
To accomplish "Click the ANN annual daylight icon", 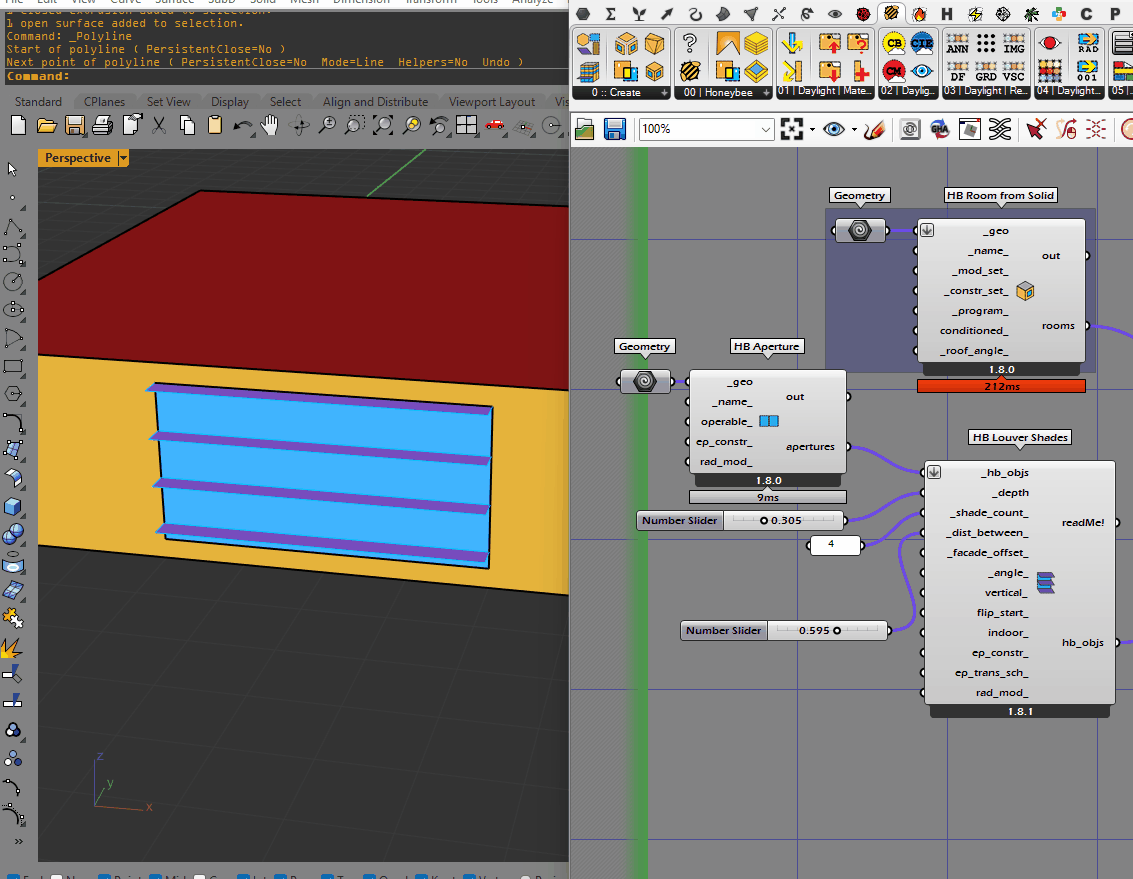I will click(x=957, y=43).
